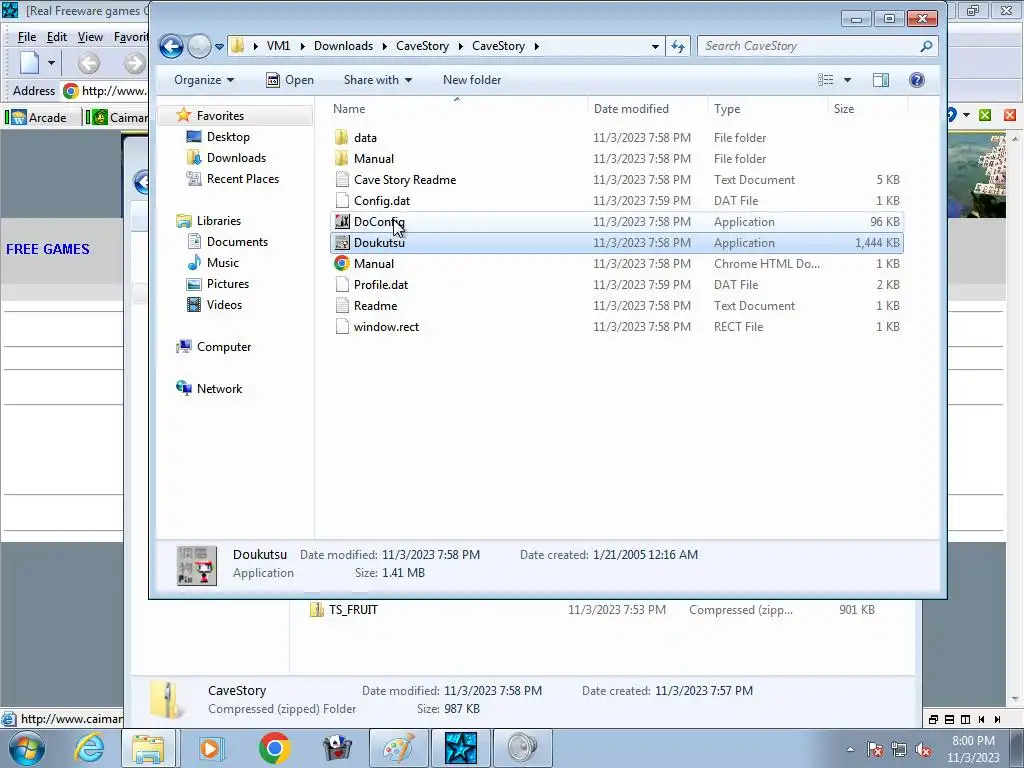Select Libraries in the navigation pane
The image size is (1024, 768).
(x=219, y=221)
